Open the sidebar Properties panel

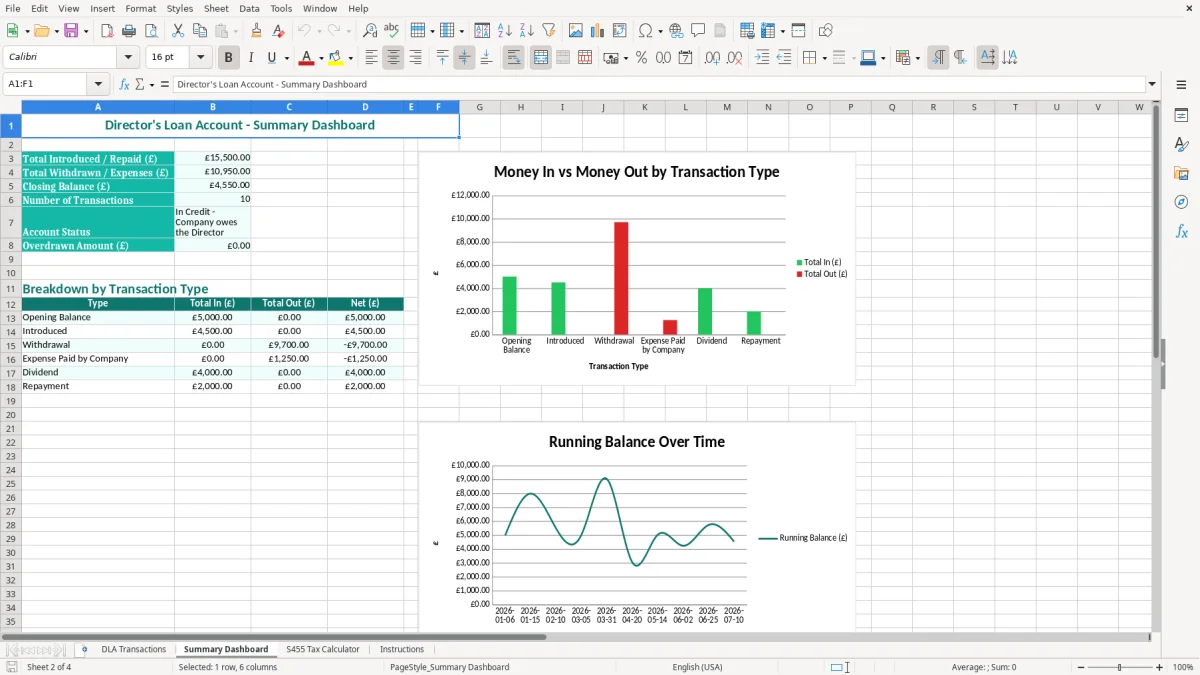1181,115
